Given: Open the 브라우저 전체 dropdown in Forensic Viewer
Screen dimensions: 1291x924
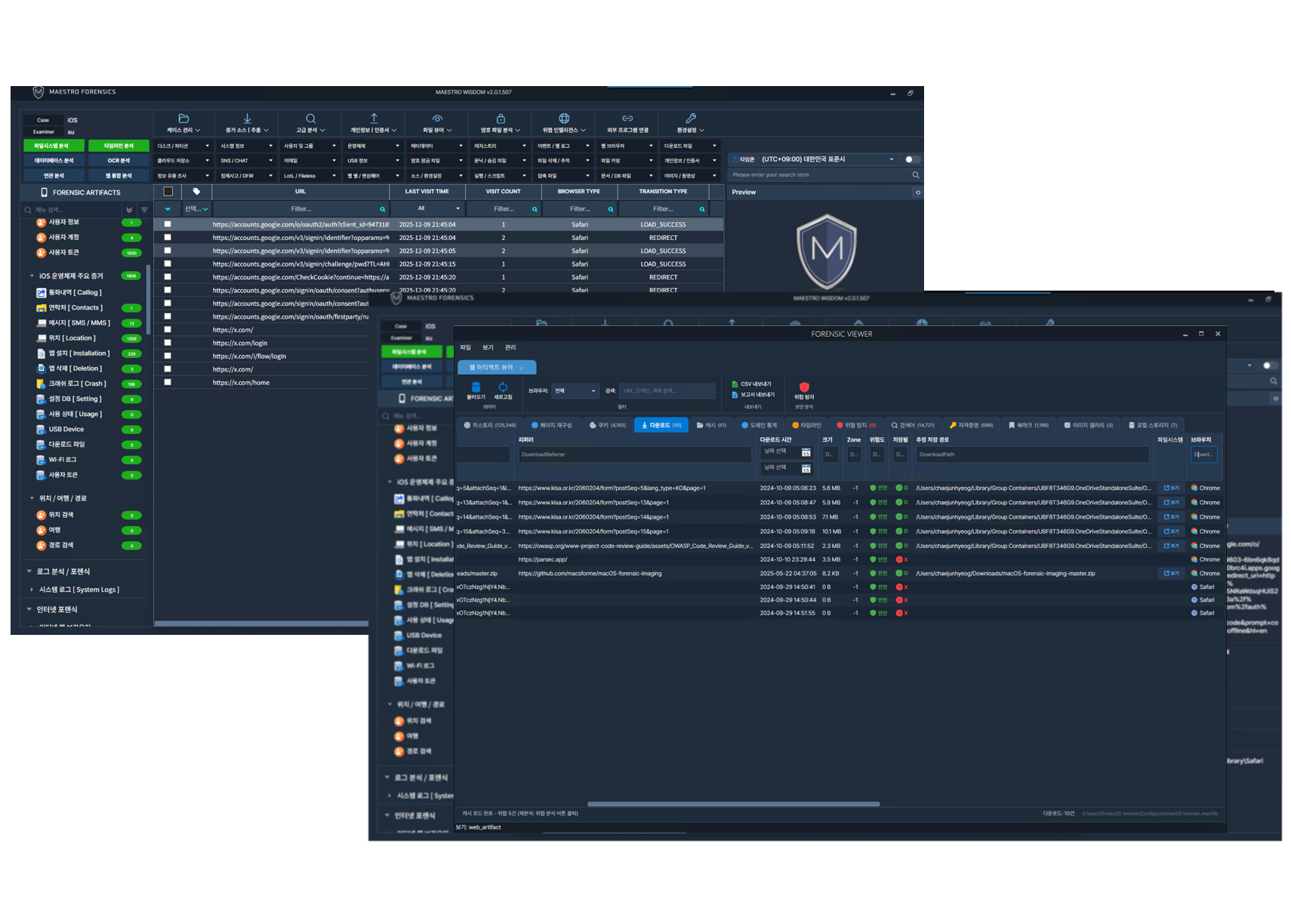Looking at the screenshot, I should point(575,391).
